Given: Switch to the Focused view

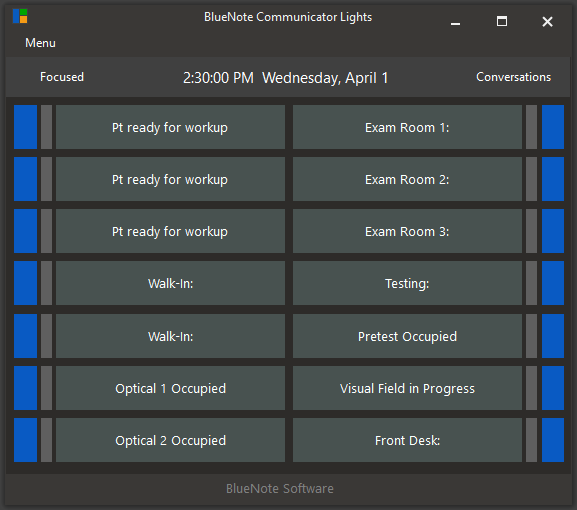Looking at the screenshot, I should pyautogui.click(x=62, y=77).
